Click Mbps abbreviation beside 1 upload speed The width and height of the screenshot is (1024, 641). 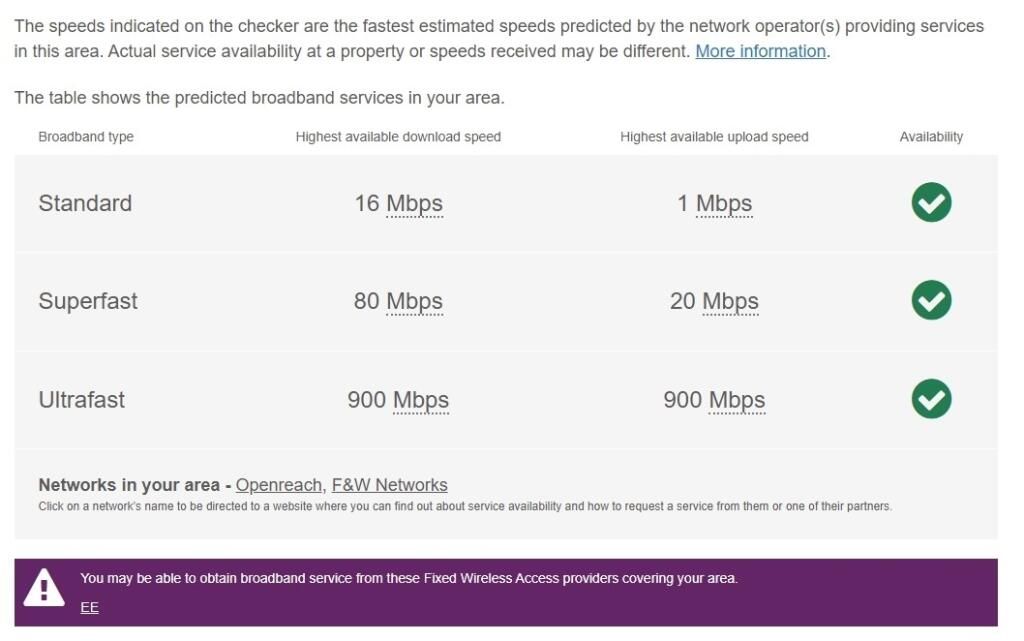pyautogui.click(x=724, y=203)
